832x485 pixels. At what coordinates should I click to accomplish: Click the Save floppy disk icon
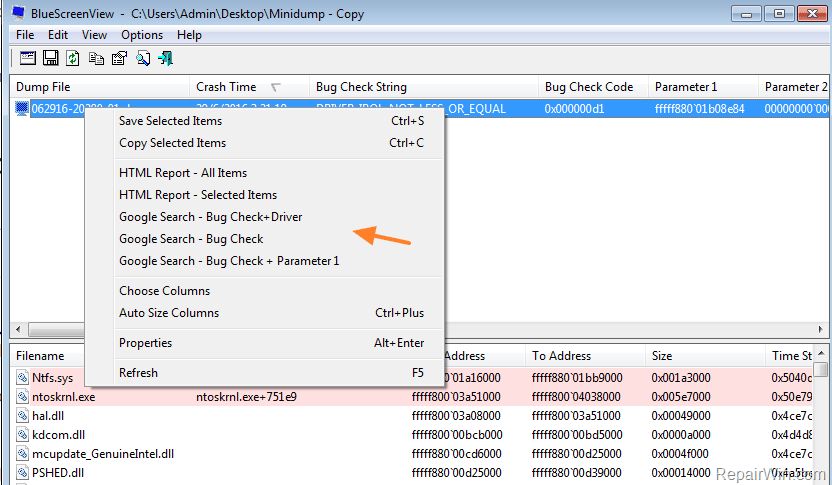pyautogui.click(x=50, y=58)
